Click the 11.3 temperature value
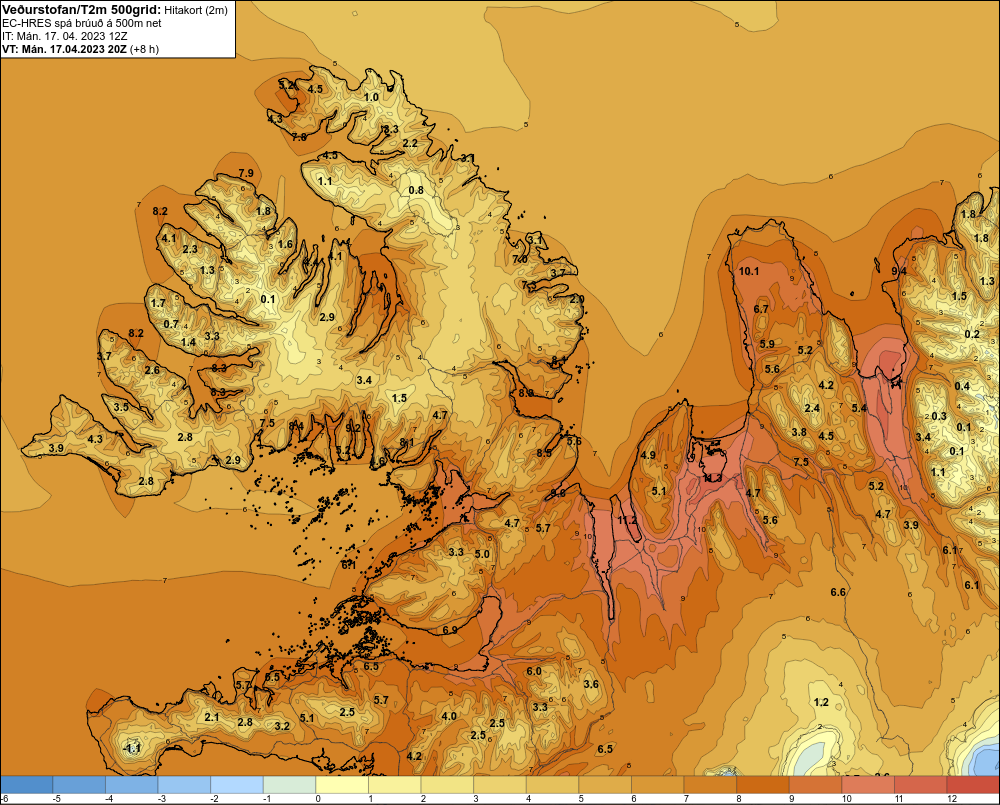1000x805 pixels. coord(712,478)
